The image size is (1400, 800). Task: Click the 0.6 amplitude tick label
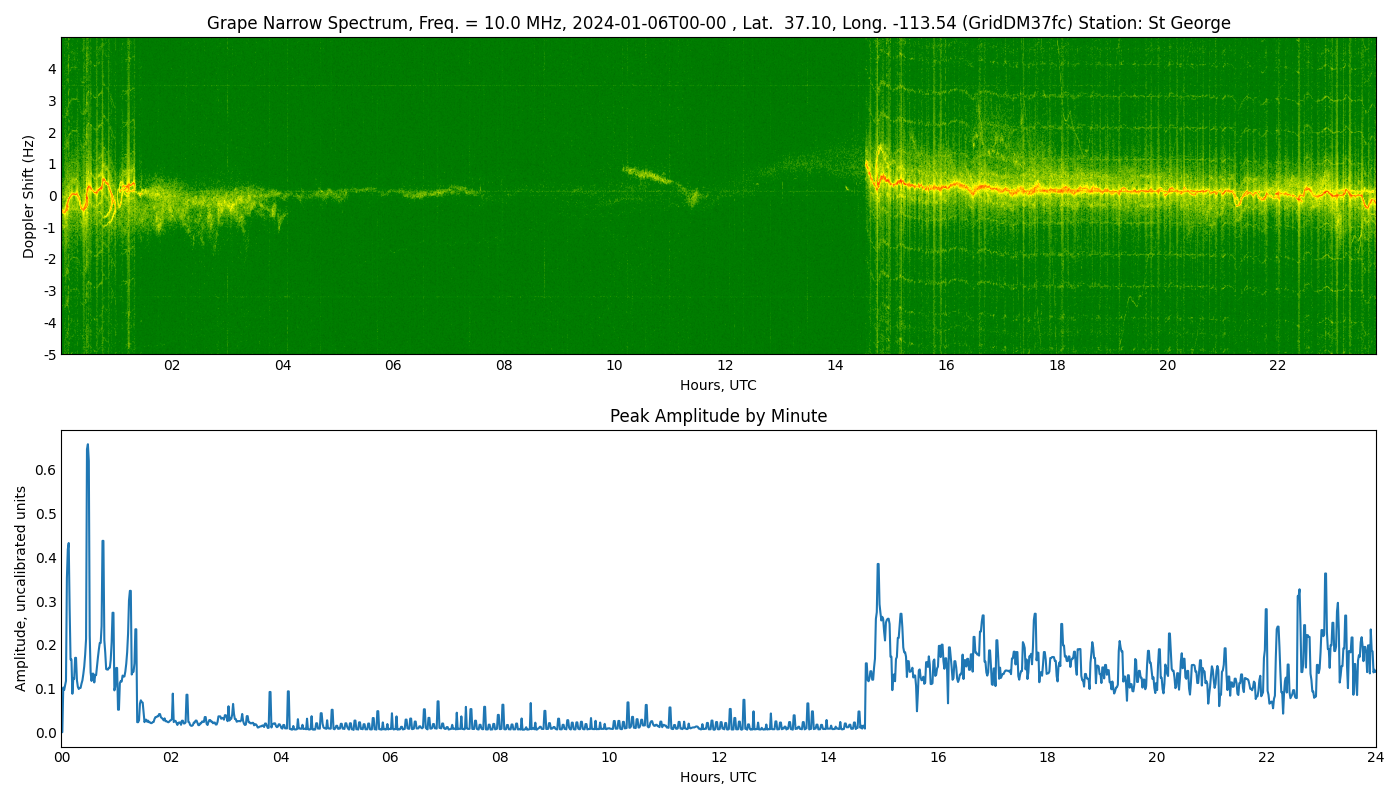[45, 470]
